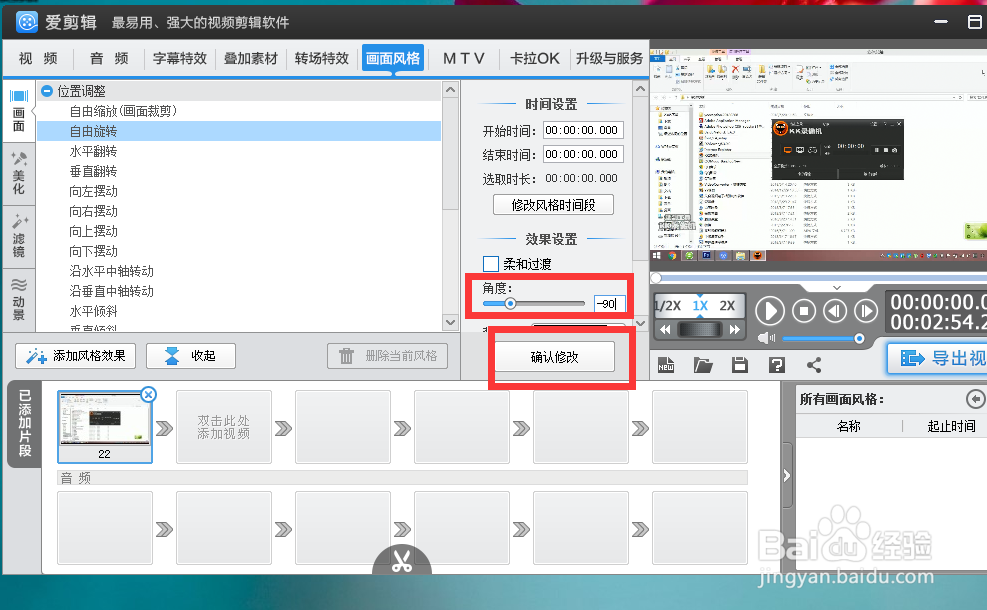Switch to the MTV tab
The width and height of the screenshot is (987, 610).
tap(464, 59)
